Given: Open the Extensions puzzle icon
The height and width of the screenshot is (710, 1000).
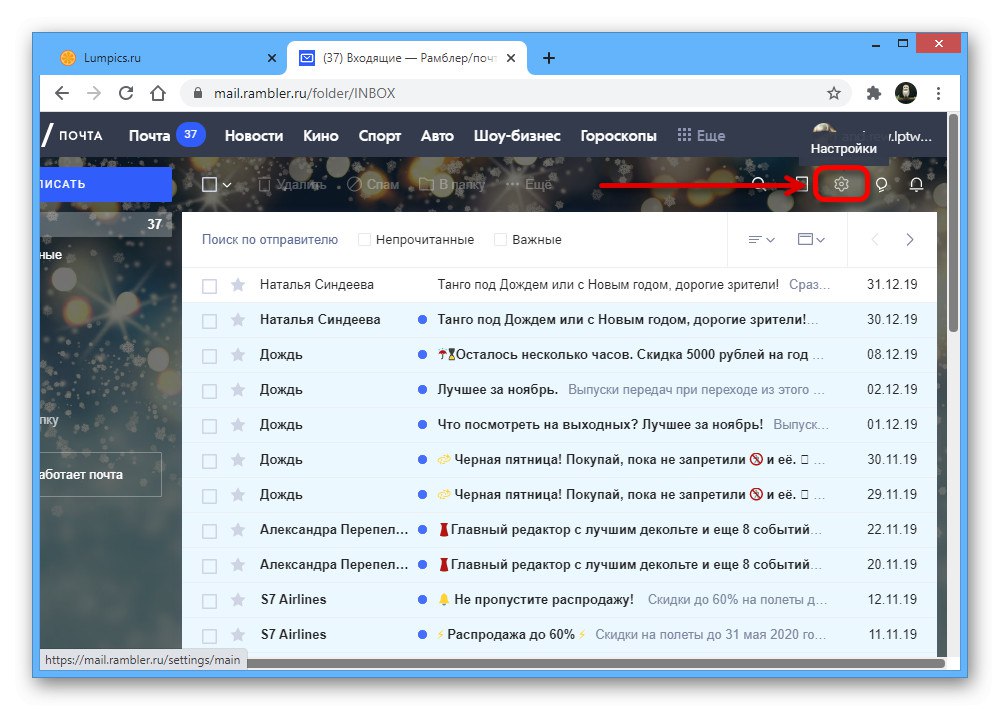Looking at the screenshot, I should click(874, 93).
